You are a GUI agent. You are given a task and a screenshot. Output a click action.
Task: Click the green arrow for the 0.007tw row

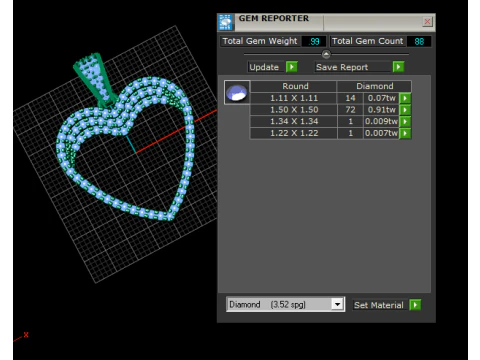[405, 133]
